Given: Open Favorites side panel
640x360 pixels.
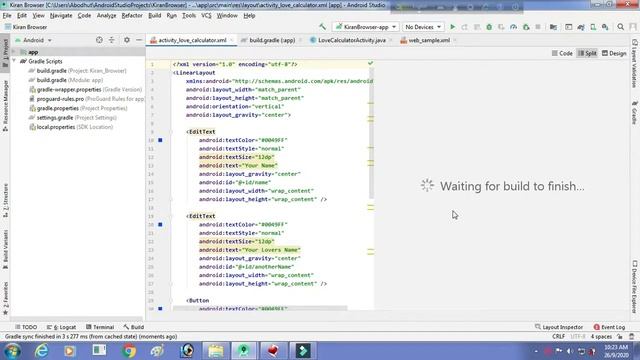Looking at the screenshot, I should [x=5, y=298].
